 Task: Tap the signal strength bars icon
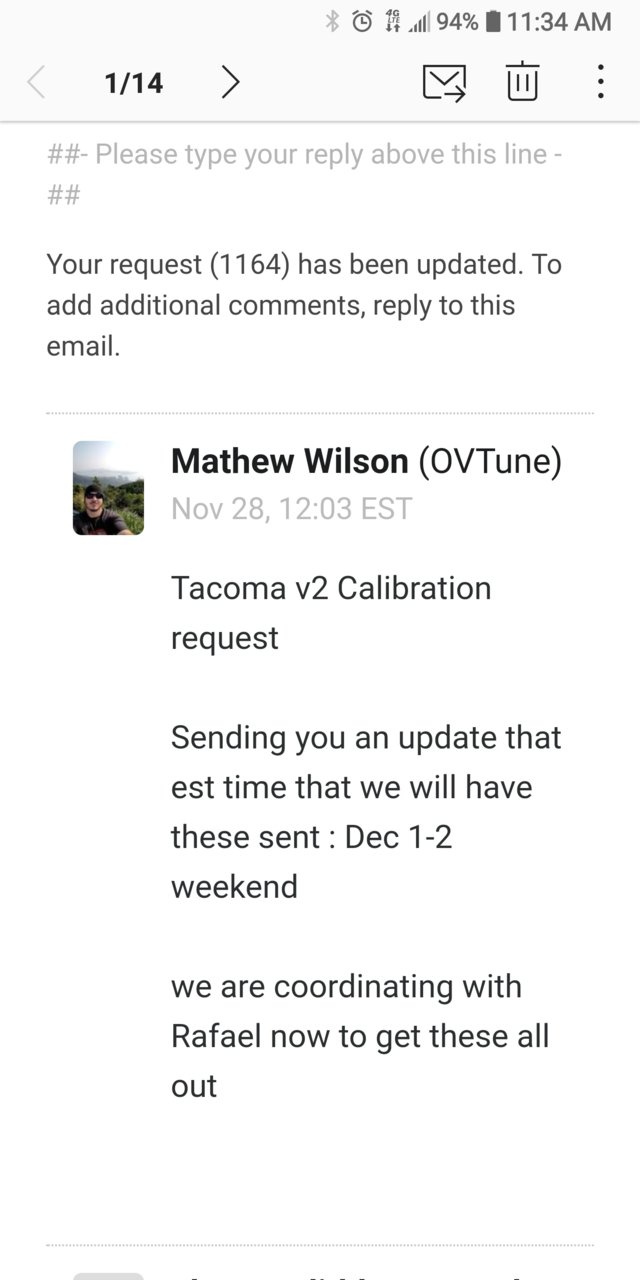pos(418,22)
